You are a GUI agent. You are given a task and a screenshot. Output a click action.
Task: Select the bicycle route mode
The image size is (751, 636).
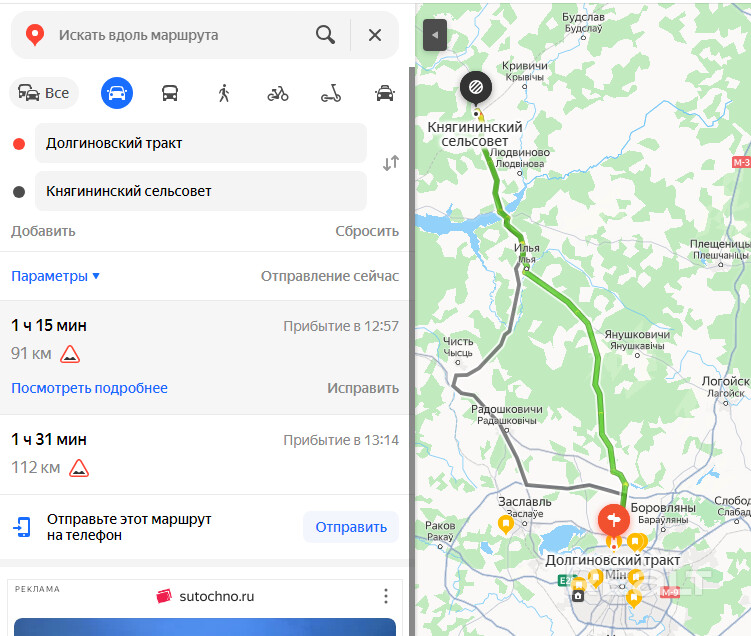click(278, 93)
